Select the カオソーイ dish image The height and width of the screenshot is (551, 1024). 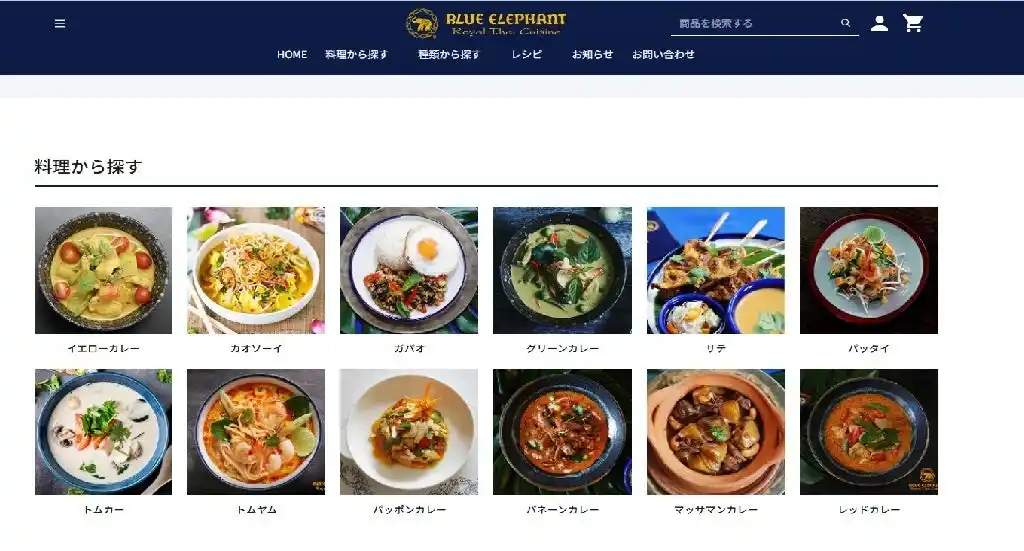point(256,270)
